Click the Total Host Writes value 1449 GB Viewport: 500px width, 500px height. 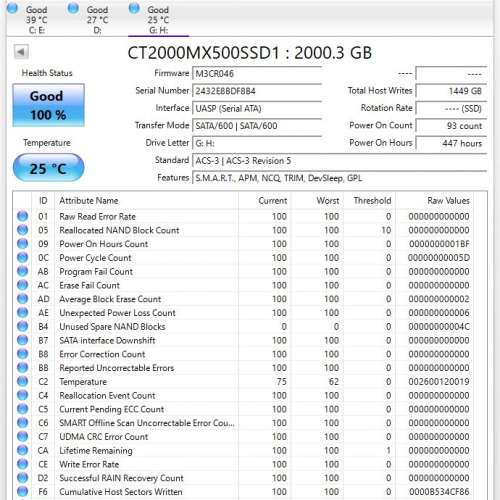[x=451, y=91]
